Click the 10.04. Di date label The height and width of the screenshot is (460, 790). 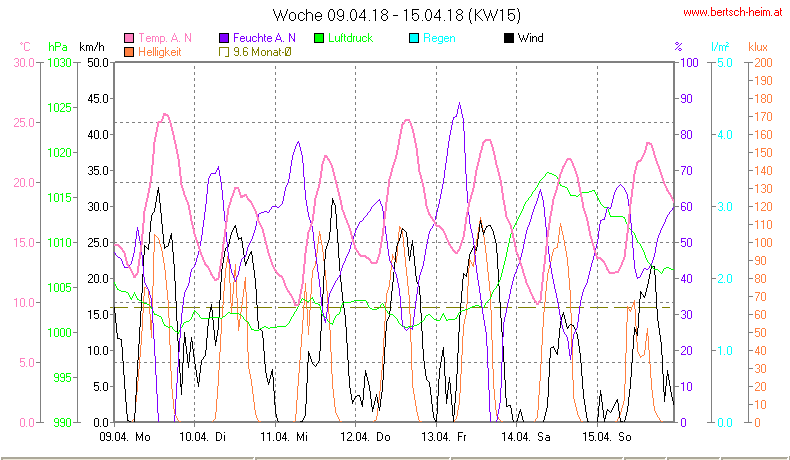pos(203,437)
